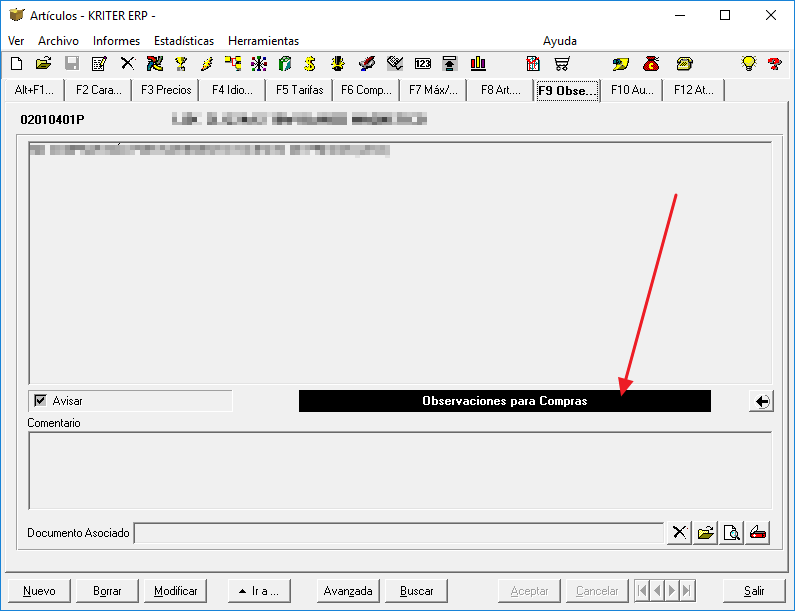Switch to the F10 Au... tab

click(x=632, y=90)
